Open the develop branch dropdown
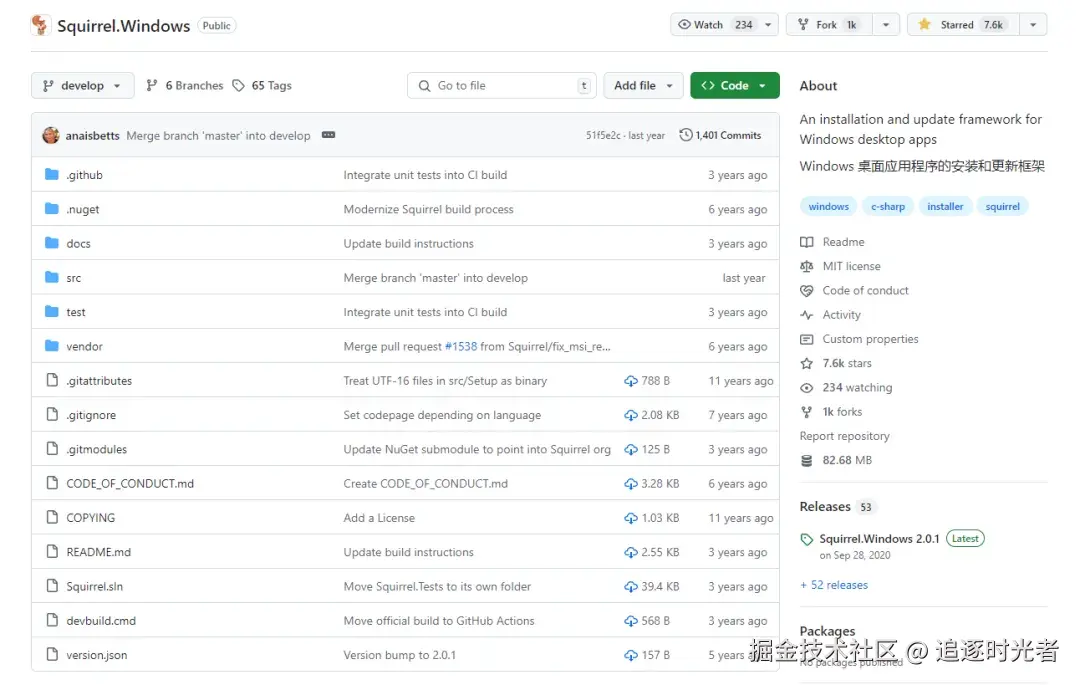The height and width of the screenshot is (685, 1080). click(x=82, y=86)
